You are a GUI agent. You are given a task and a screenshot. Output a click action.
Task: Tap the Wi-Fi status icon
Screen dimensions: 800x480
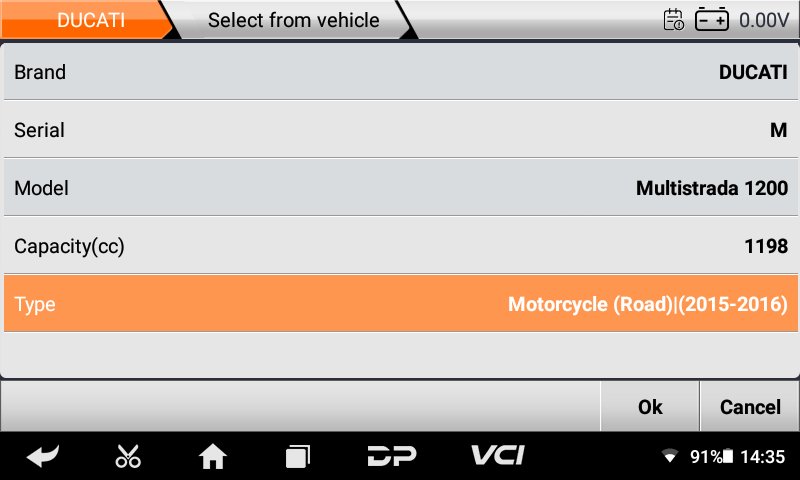669,457
